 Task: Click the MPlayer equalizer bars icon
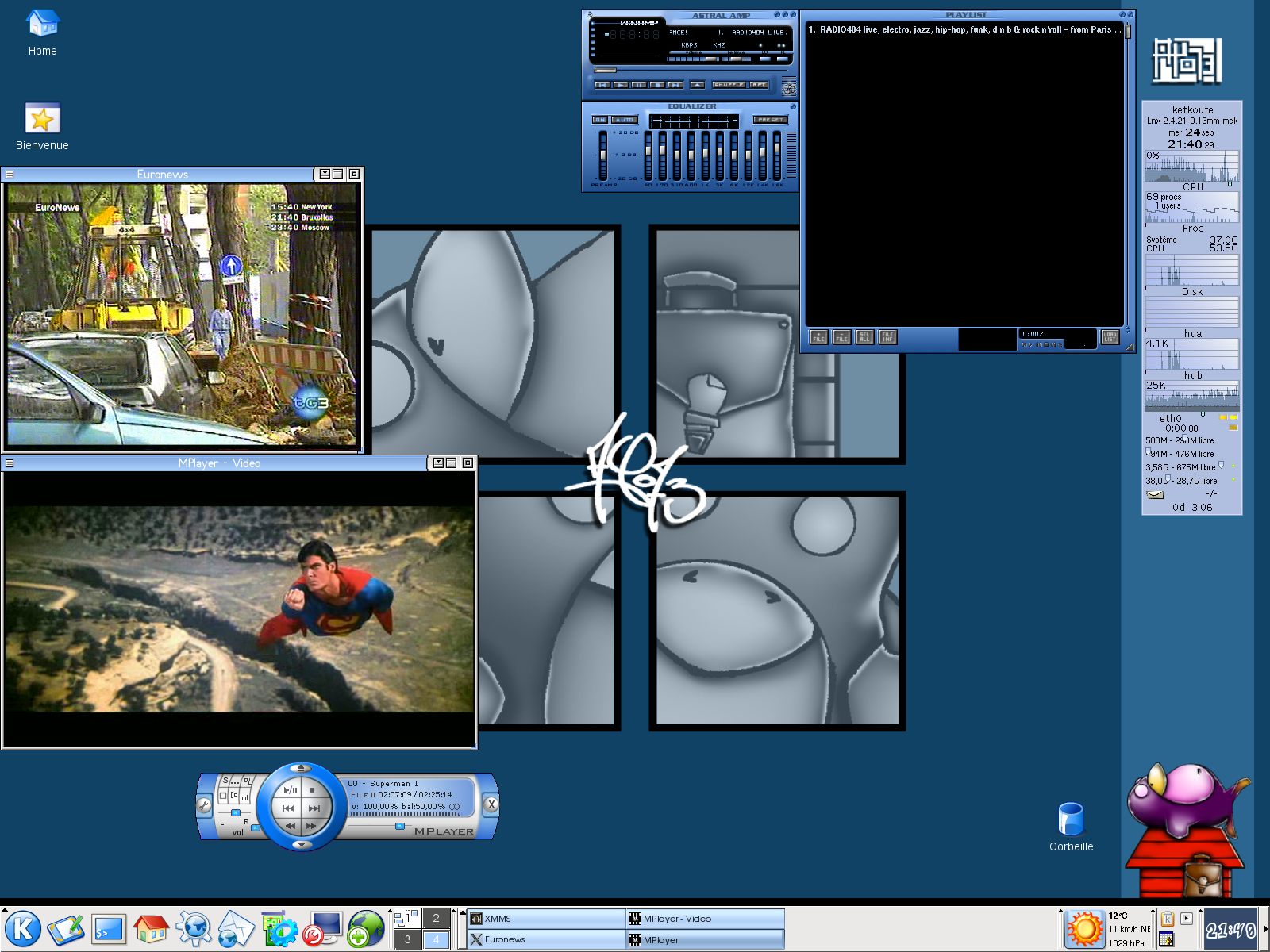tap(245, 797)
